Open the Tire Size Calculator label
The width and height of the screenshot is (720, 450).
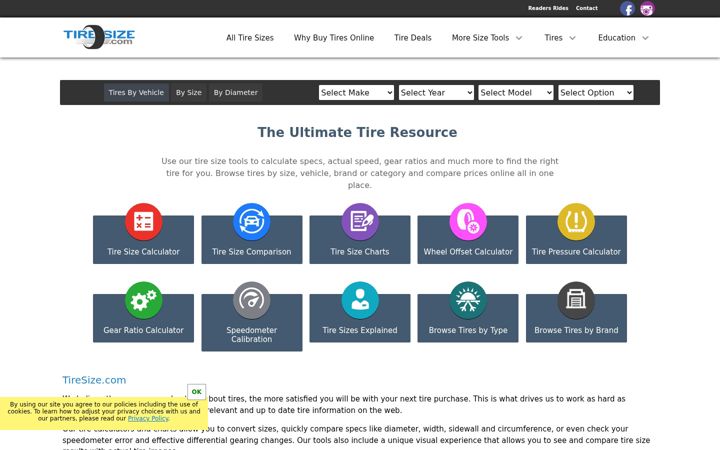(x=143, y=252)
